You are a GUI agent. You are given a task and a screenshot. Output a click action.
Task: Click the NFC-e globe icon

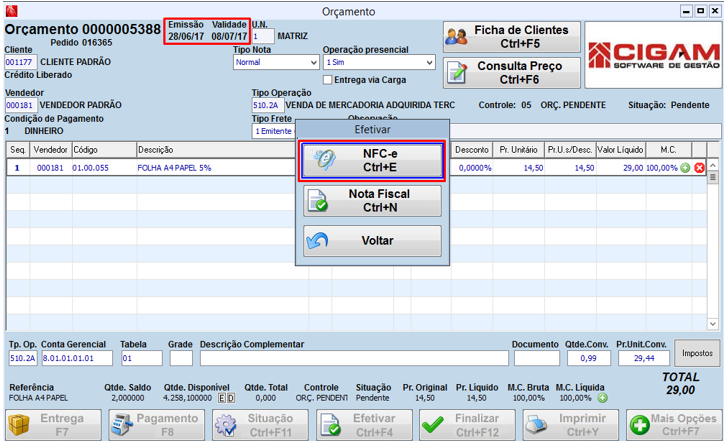coord(324,160)
